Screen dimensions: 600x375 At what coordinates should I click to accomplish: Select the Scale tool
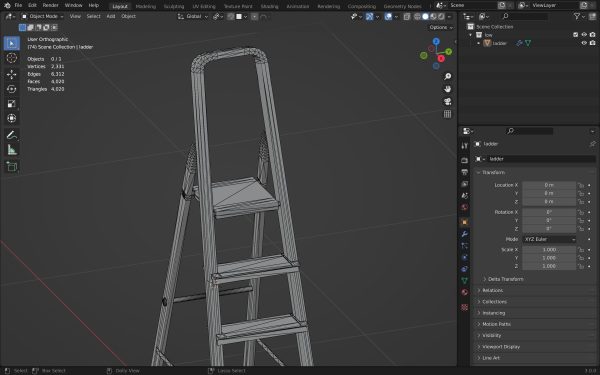[11, 104]
